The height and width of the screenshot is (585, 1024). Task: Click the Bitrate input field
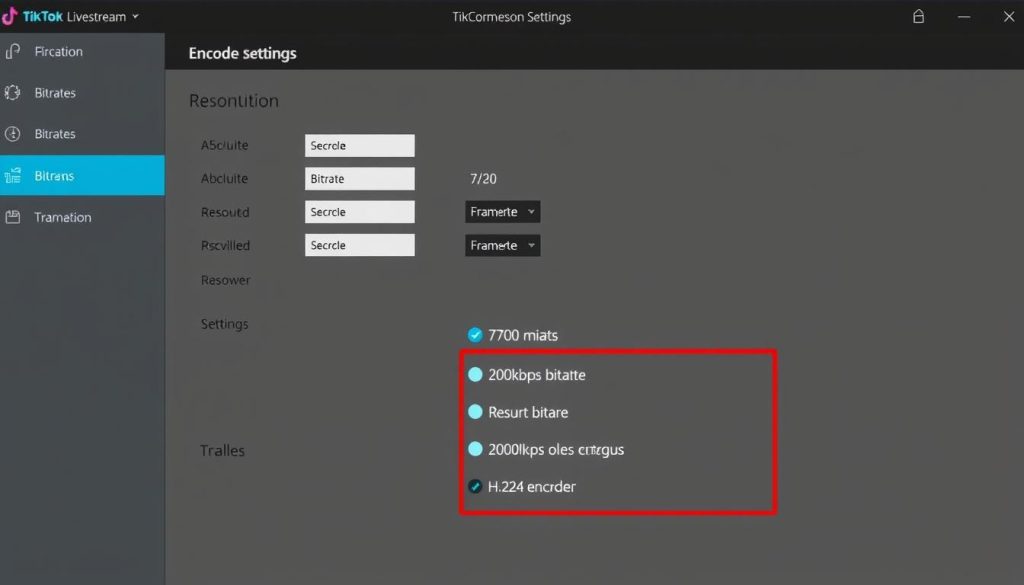coord(359,178)
